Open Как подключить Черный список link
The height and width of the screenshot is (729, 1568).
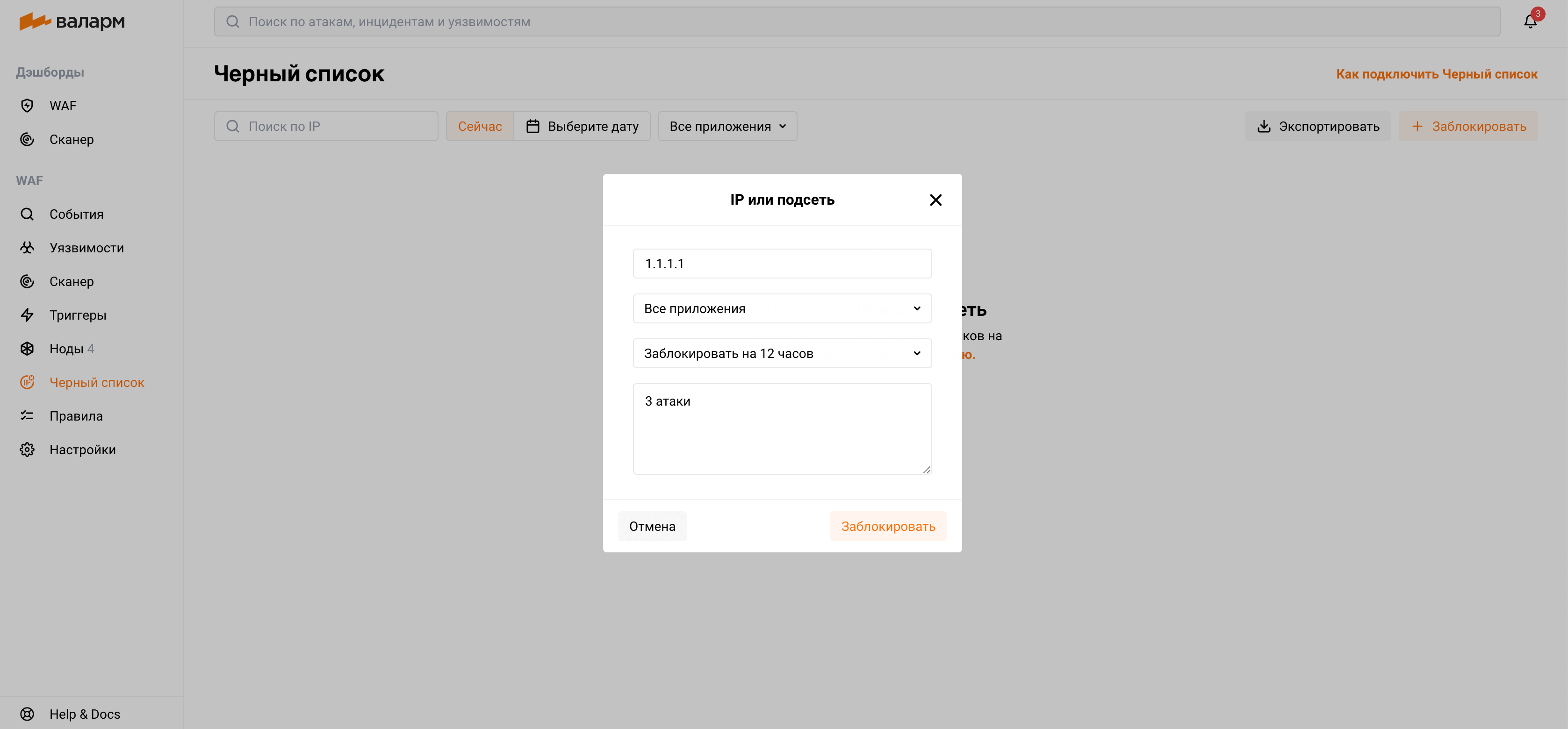pos(1437,74)
